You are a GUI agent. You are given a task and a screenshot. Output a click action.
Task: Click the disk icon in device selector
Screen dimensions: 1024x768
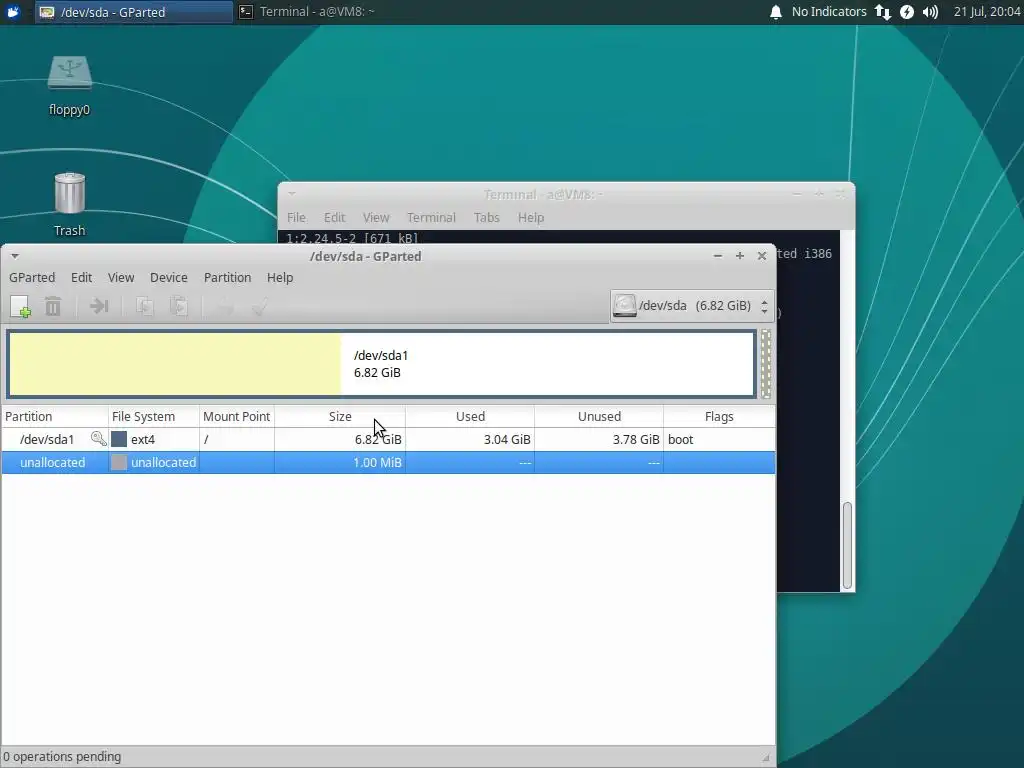tap(624, 306)
